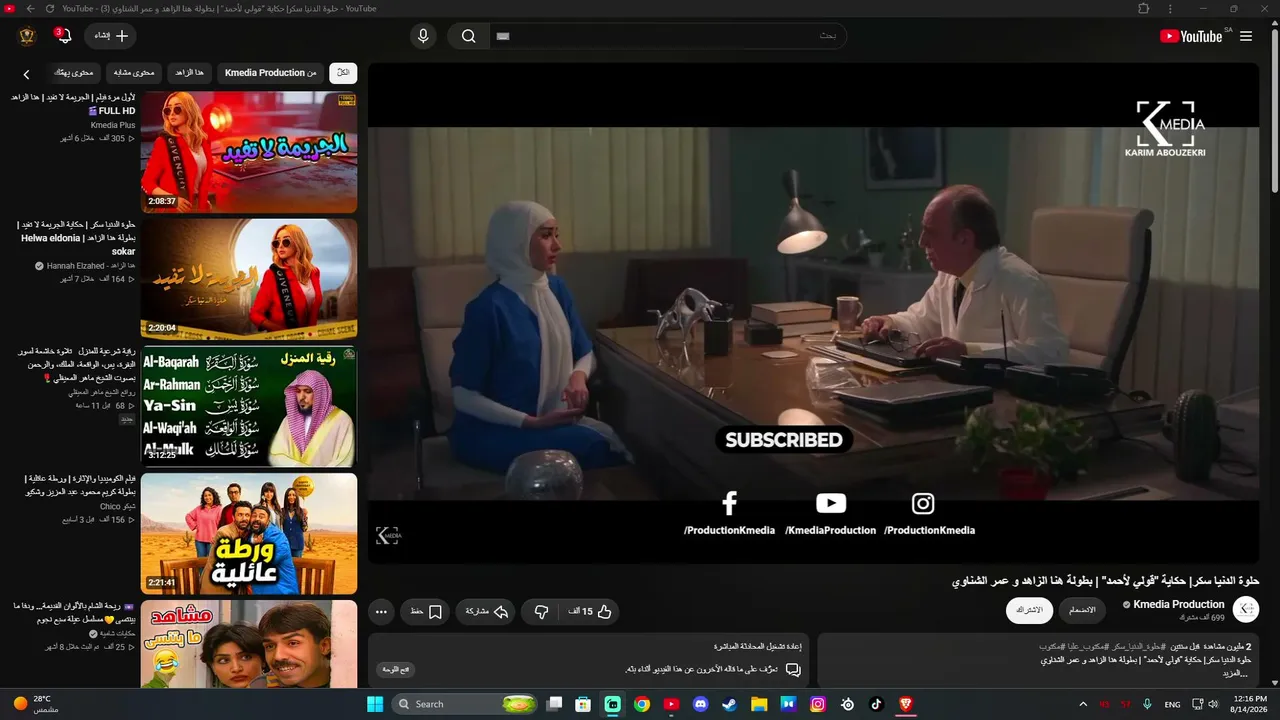Show hidden system tray icons
The image size is (1280, 720).
[1083, 704]
